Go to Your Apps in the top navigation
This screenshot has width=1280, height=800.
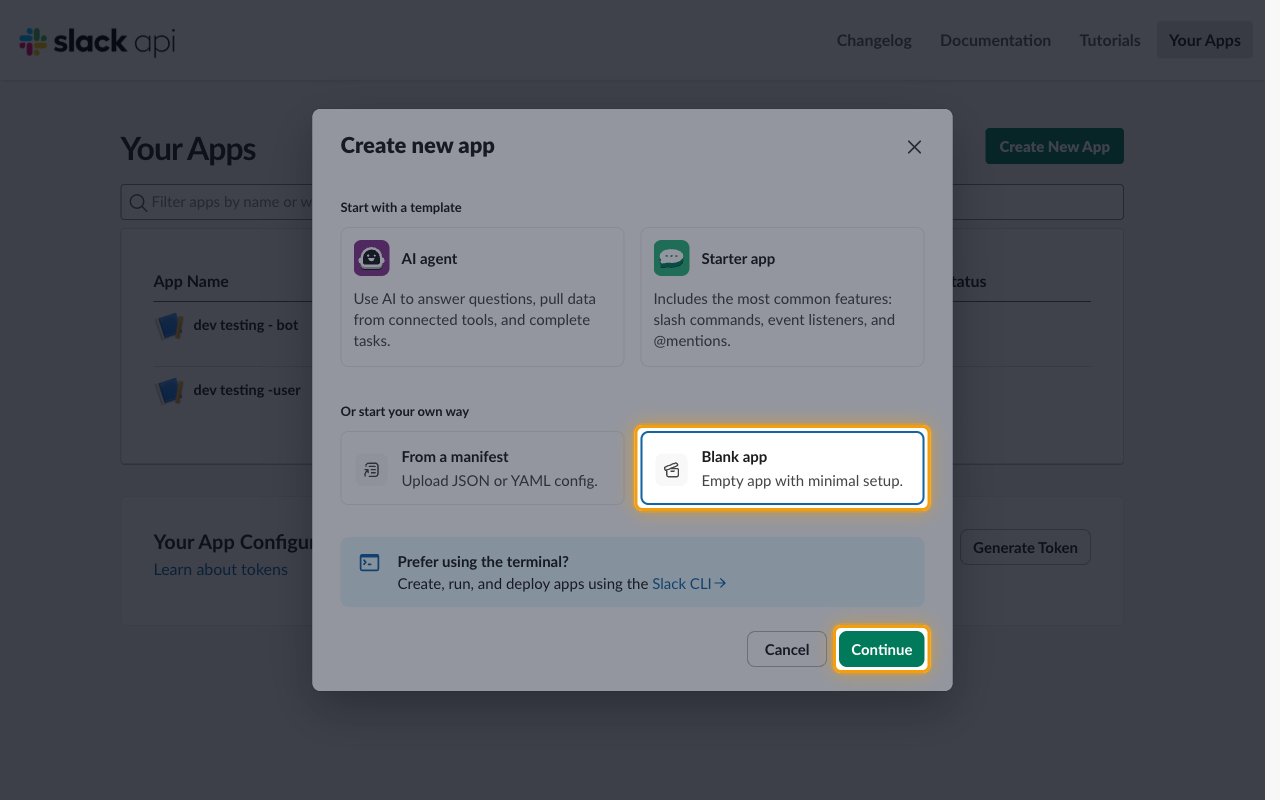pyautogui.click(x=1204, y=41)
